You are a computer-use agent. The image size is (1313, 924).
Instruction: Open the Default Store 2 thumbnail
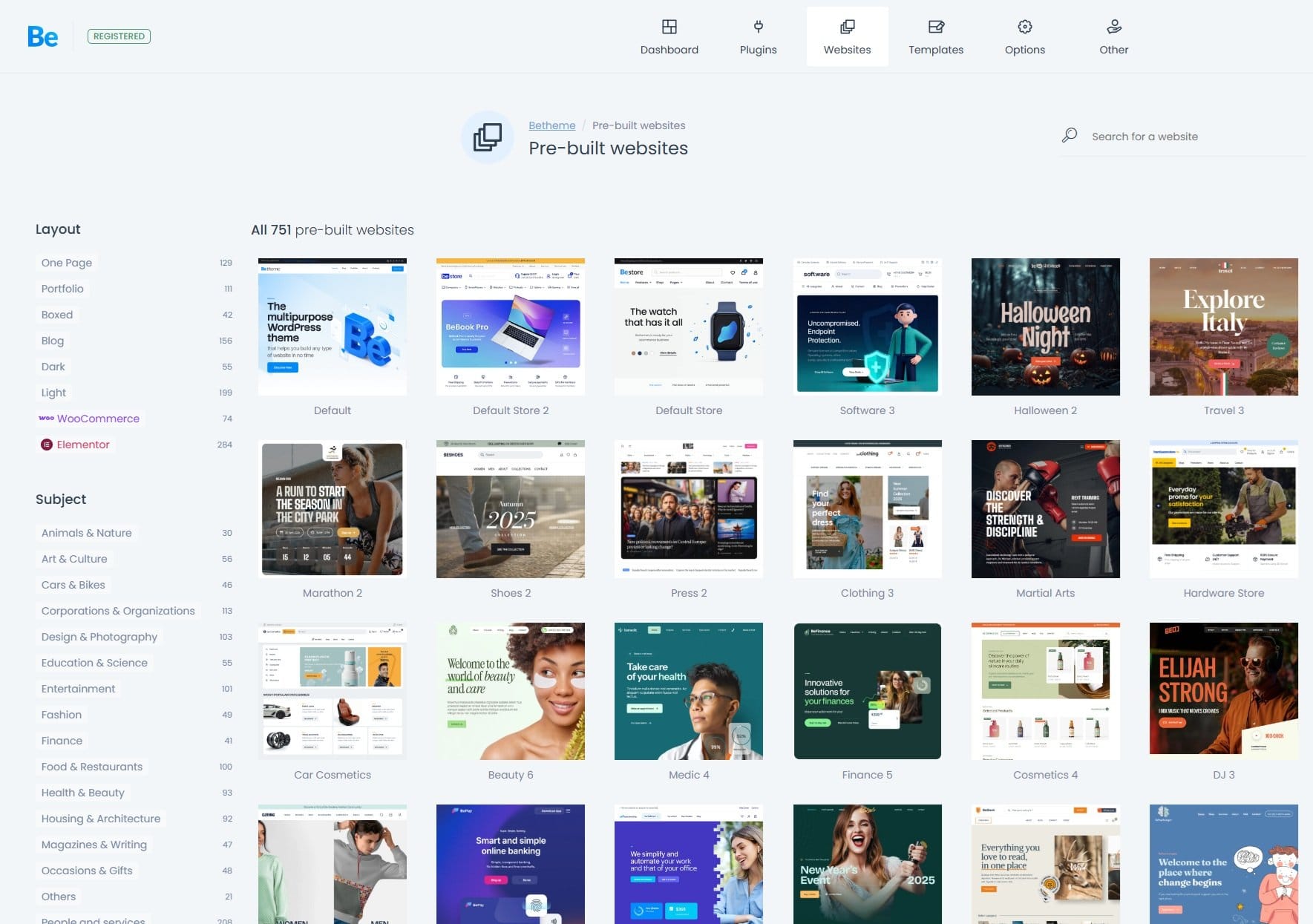point(511,327)
